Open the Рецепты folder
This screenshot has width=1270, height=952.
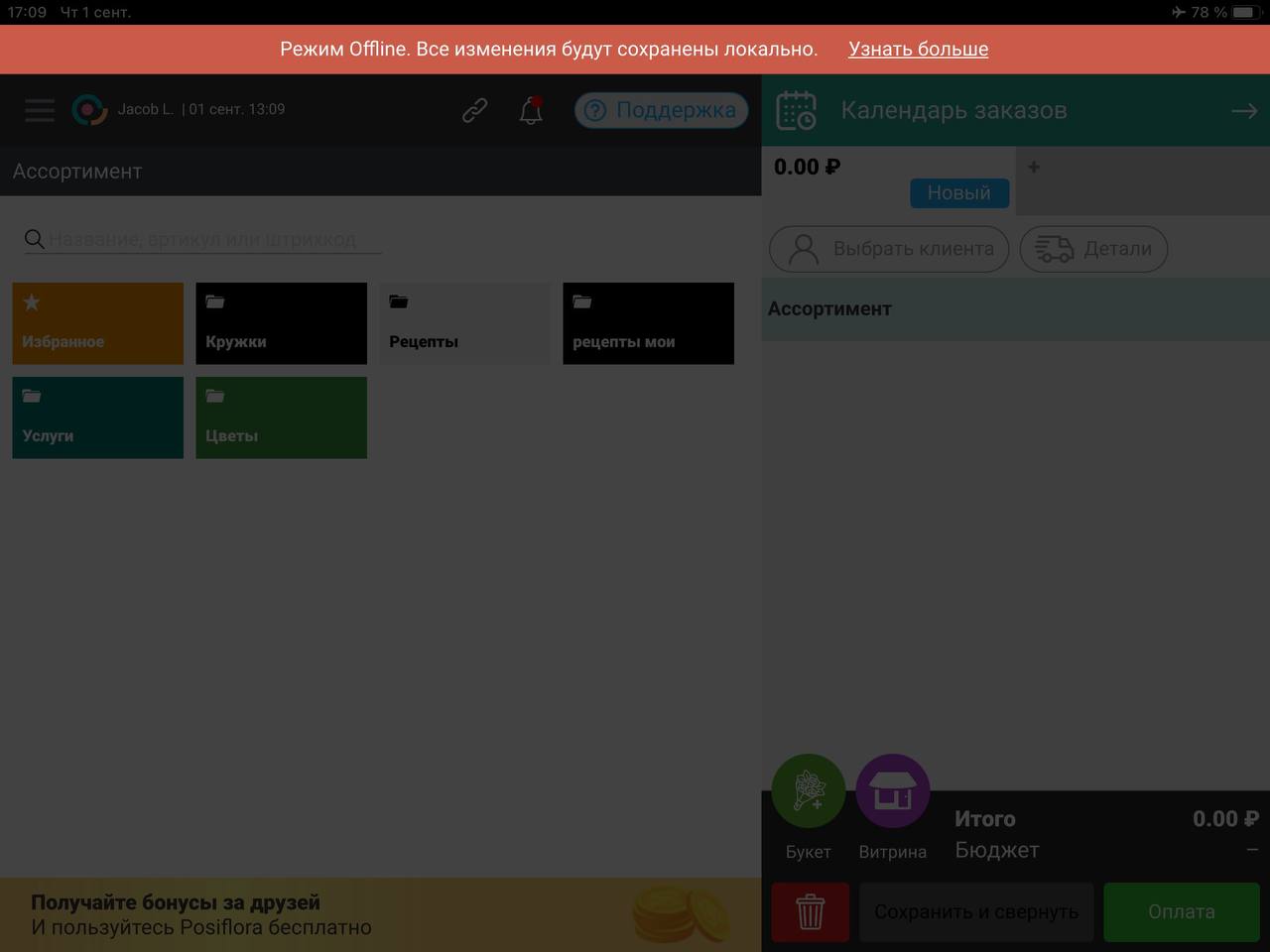(x=464, y=323)
